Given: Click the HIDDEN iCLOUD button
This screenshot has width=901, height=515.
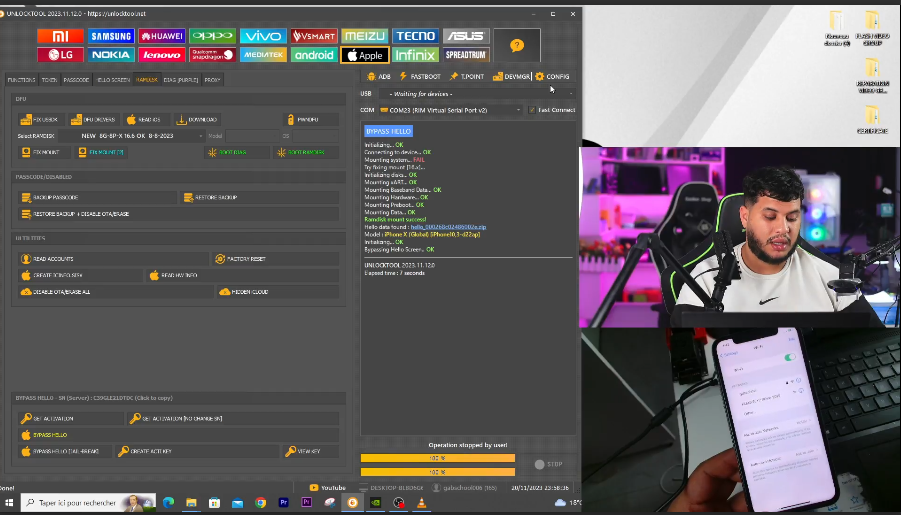Looking at the screenshot, I should pyautogui.click(x=276, y=292).
